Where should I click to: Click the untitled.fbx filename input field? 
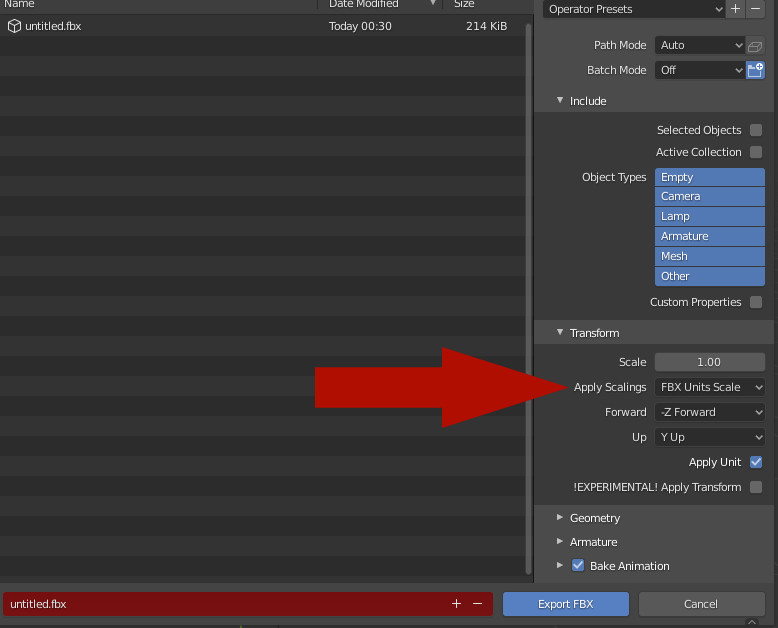click(220, 604)
